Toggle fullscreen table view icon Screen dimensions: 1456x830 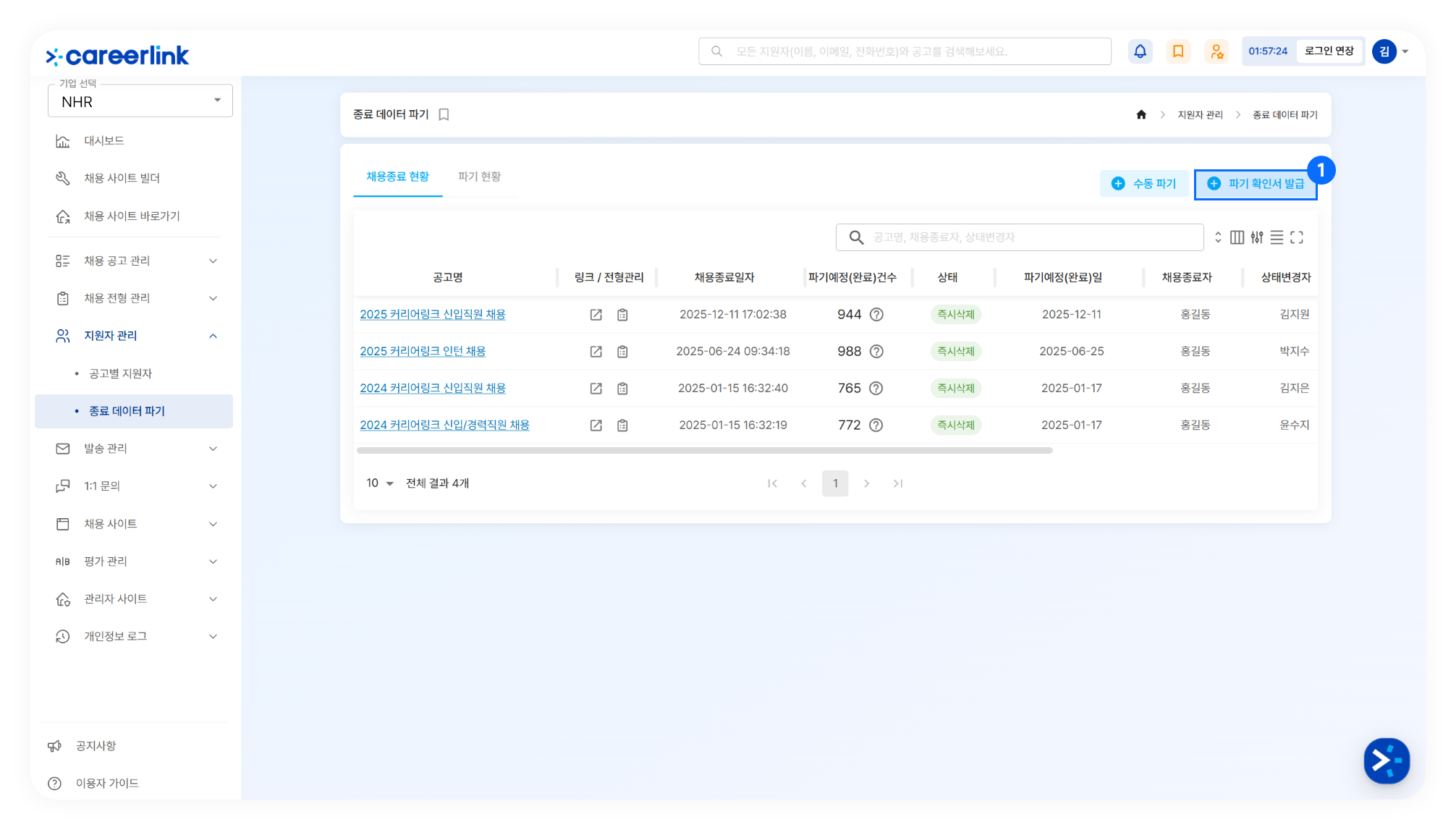[1297, 237]
